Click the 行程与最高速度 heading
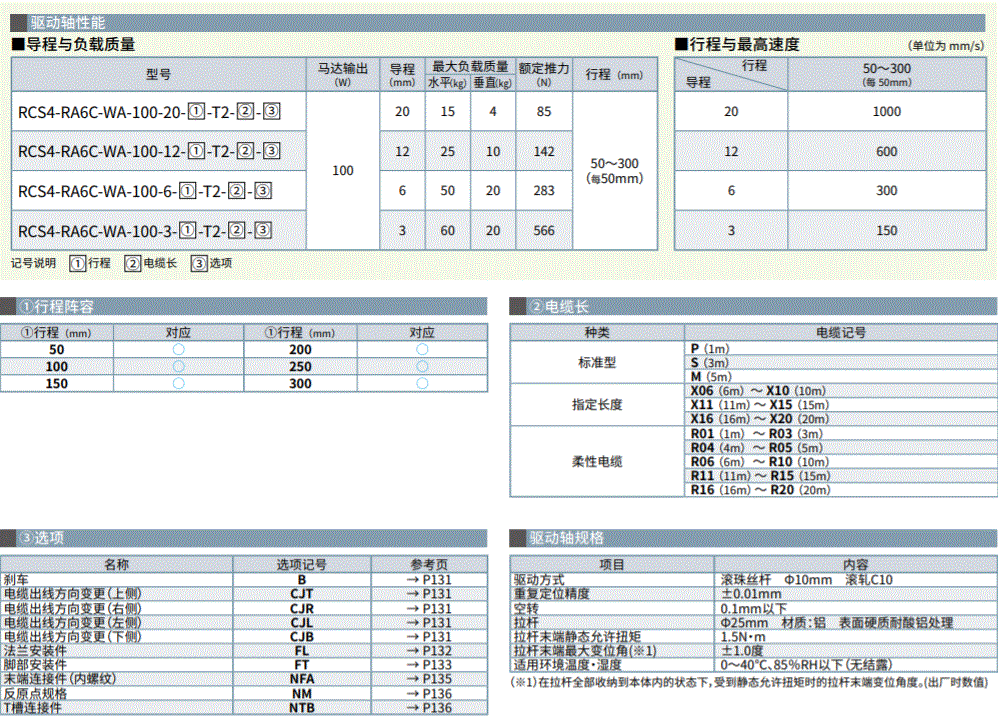 click(737, 45)
